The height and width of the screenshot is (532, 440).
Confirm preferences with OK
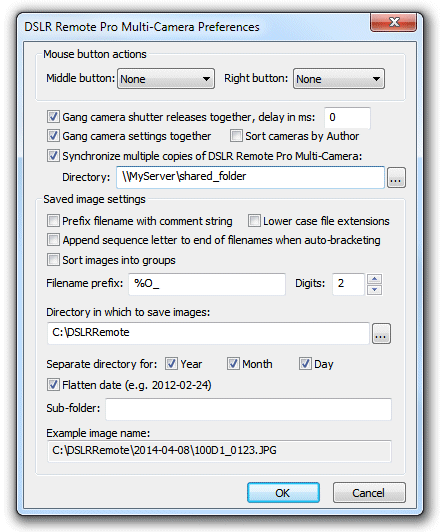pos(283,492)
